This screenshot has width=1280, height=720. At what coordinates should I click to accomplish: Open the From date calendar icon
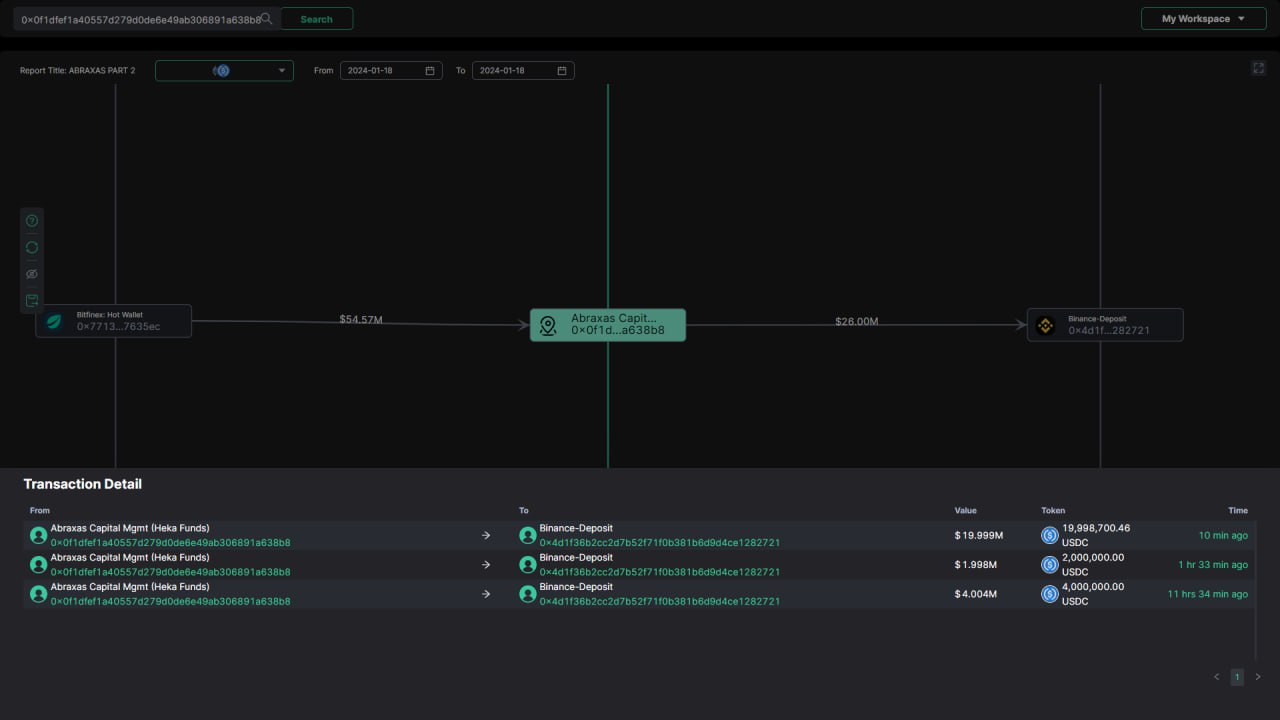point(430,71)
